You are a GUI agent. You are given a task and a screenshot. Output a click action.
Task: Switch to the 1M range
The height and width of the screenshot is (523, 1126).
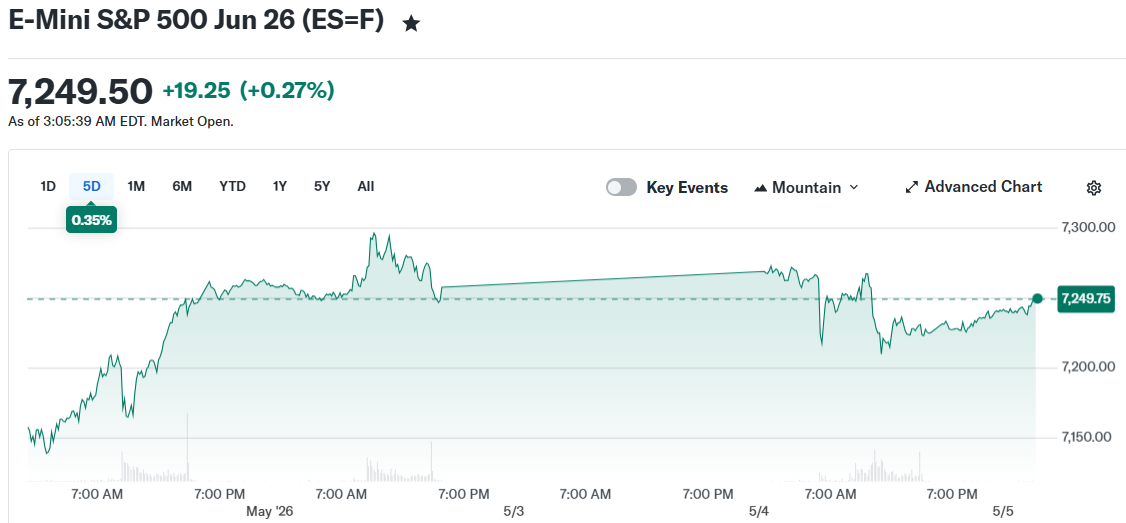click(136, 187)
